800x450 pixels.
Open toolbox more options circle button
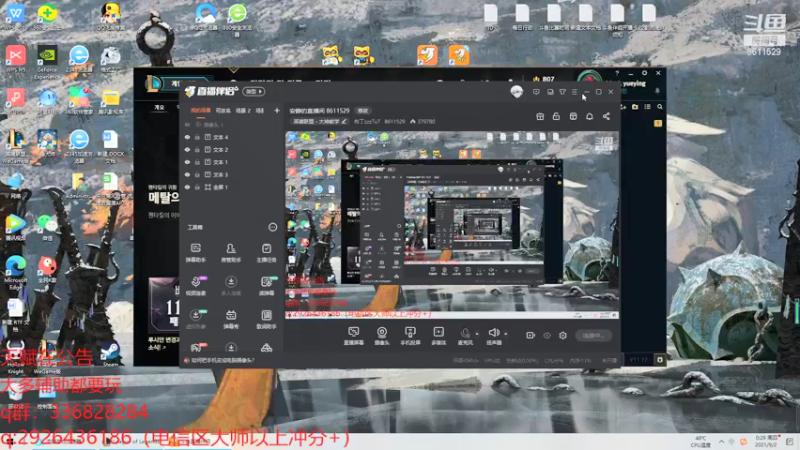272,227
